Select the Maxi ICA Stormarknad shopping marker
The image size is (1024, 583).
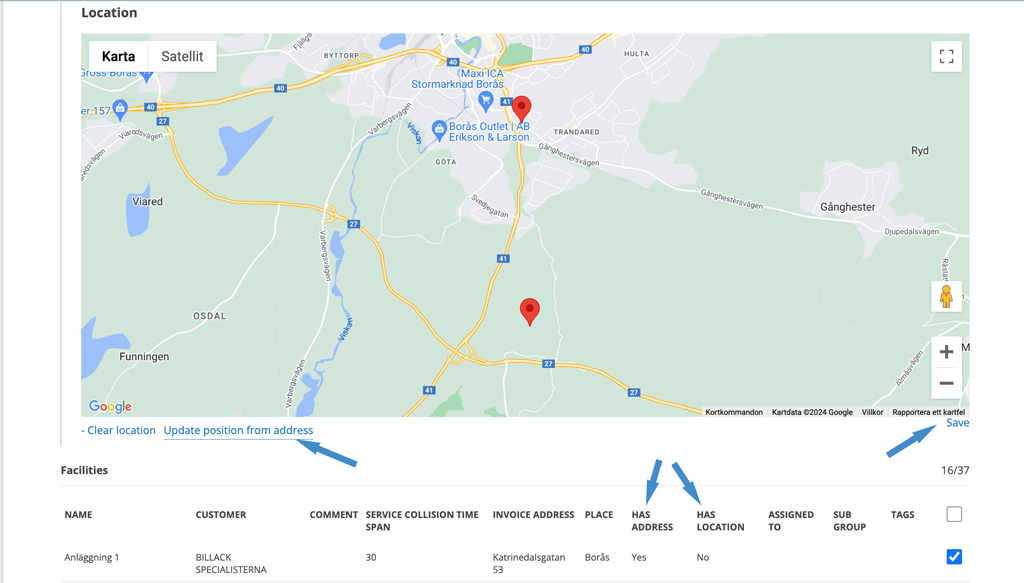[x=485, y=101]
